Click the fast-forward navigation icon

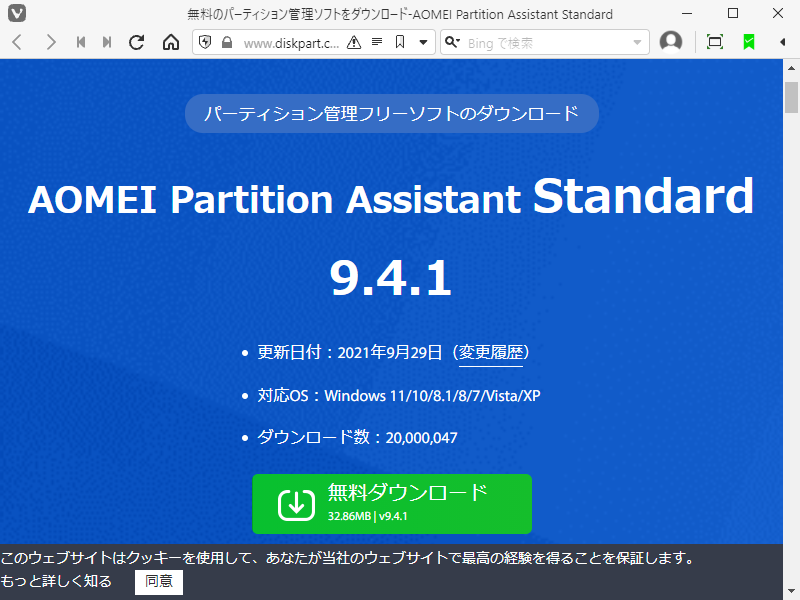click(x=106, y=42)
